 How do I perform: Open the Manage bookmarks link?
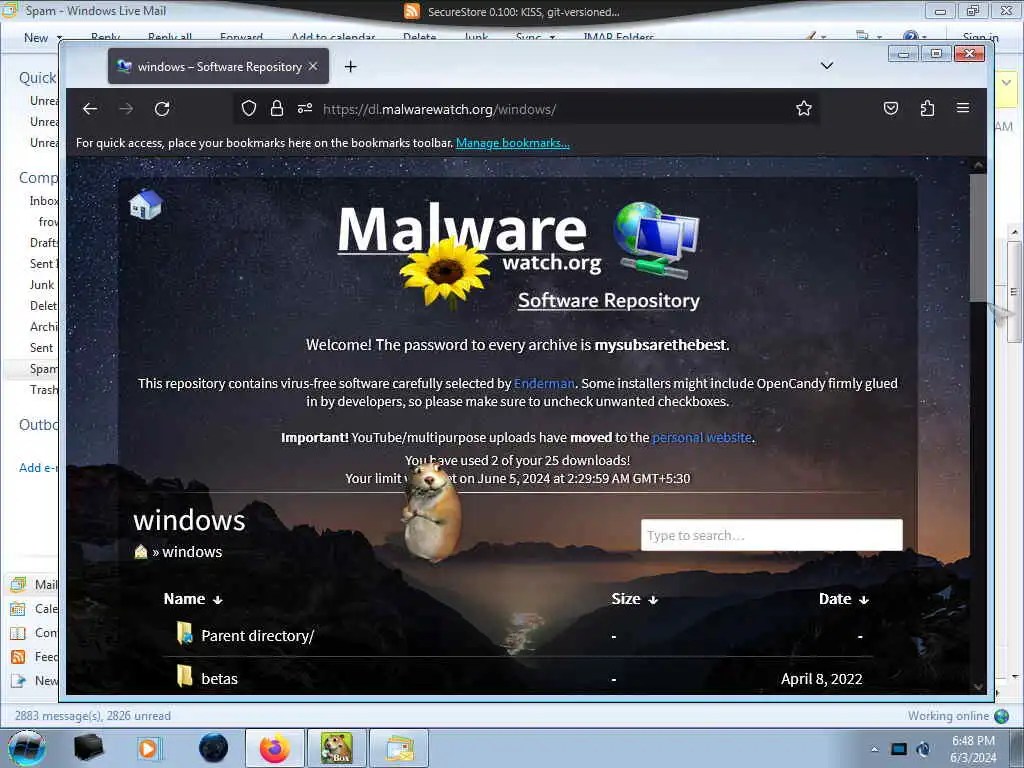tap(513, 143)
